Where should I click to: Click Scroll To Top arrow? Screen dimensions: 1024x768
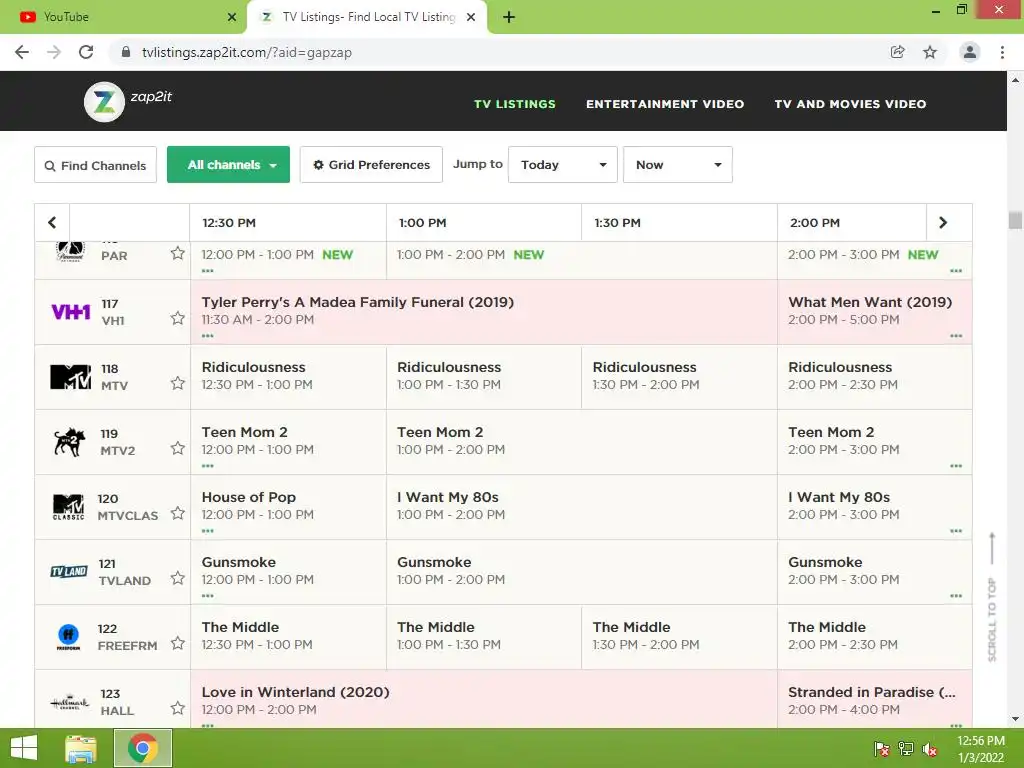[992, 549]
